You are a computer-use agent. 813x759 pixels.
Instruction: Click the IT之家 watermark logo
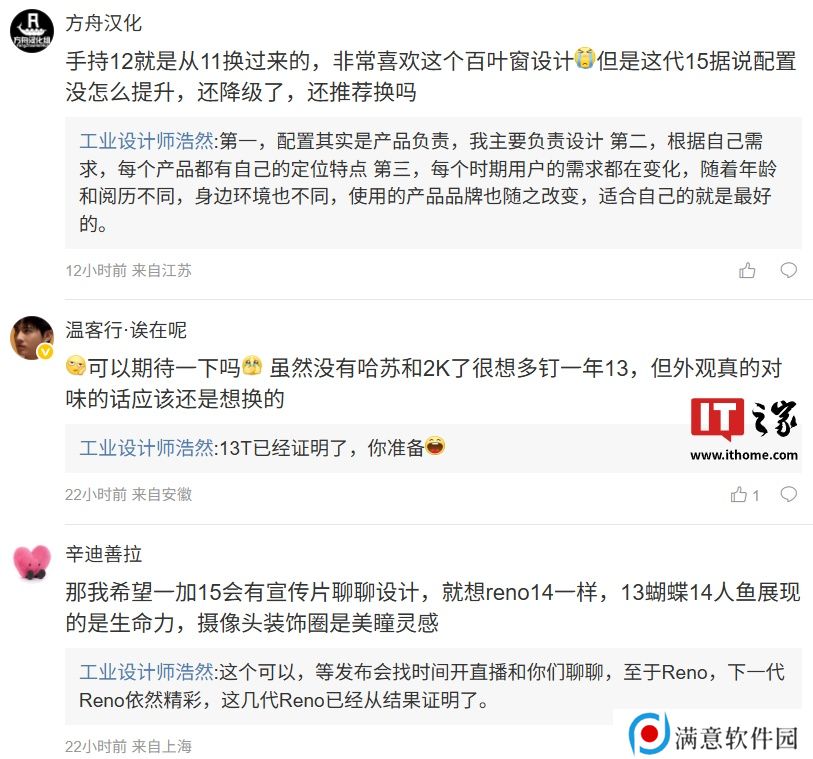click(744, 419)
